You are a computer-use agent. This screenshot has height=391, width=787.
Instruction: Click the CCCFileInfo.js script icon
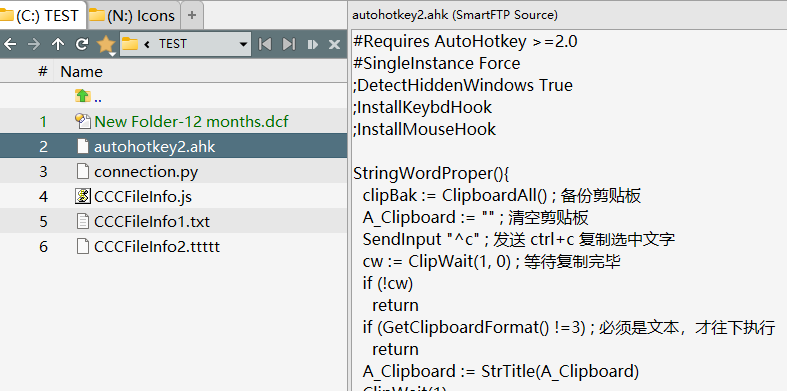83,196
